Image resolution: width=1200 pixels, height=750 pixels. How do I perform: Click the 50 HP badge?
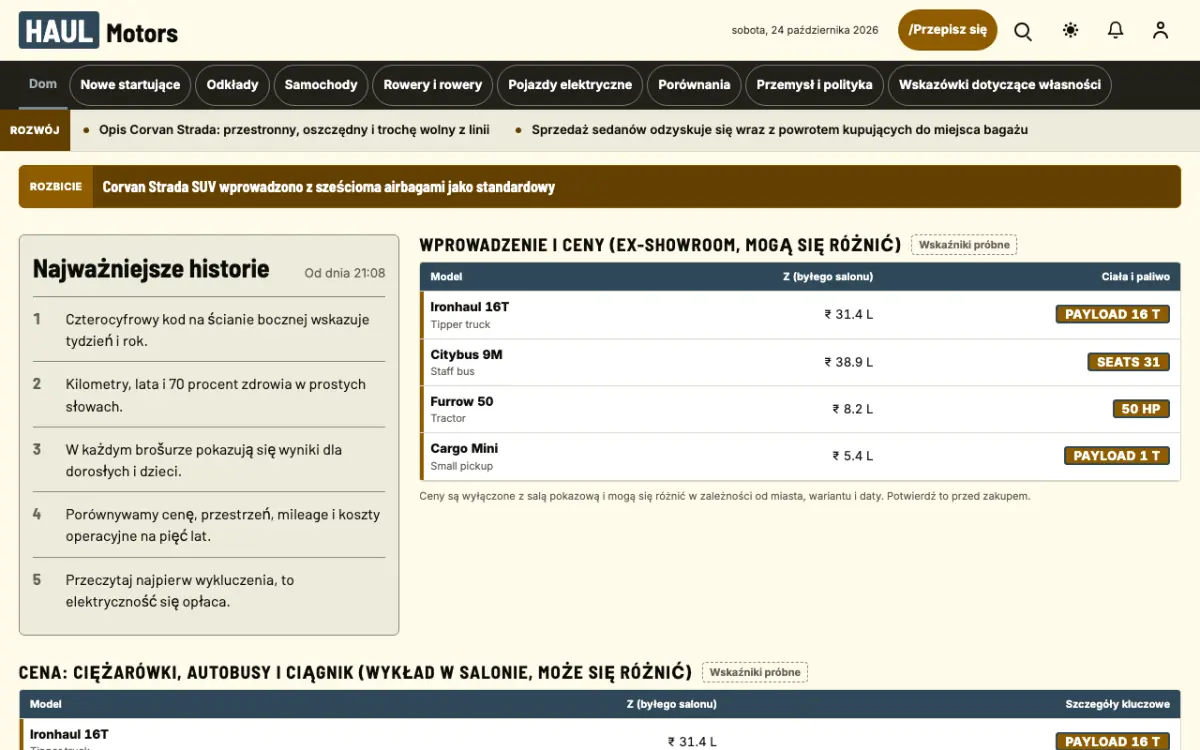(x=1141, y=409)
